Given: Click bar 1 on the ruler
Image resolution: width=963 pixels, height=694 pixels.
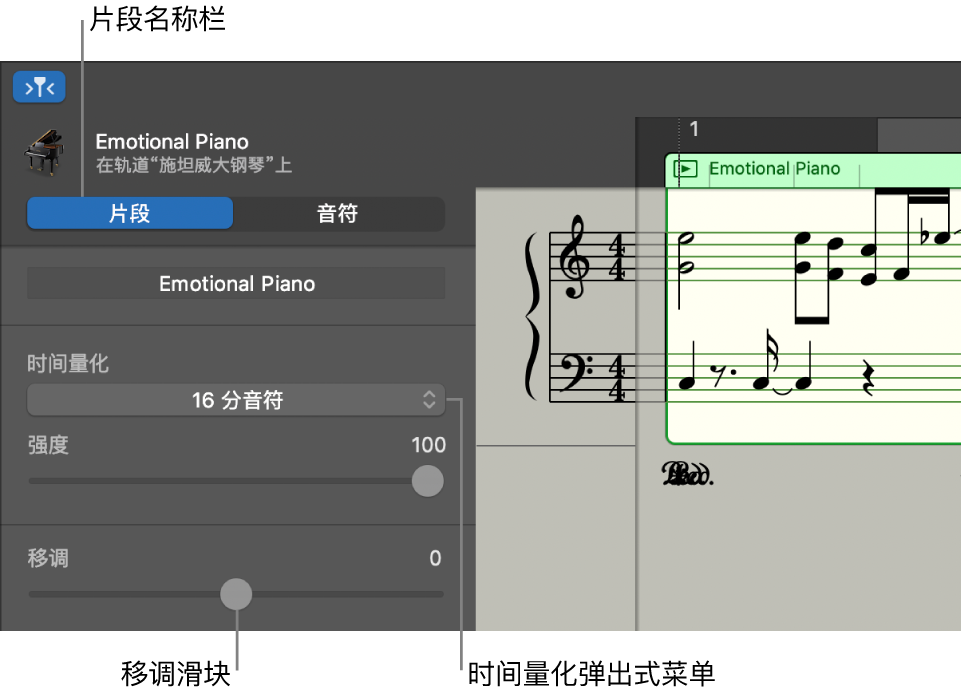Looking at the screenshot, I should 694,129.
